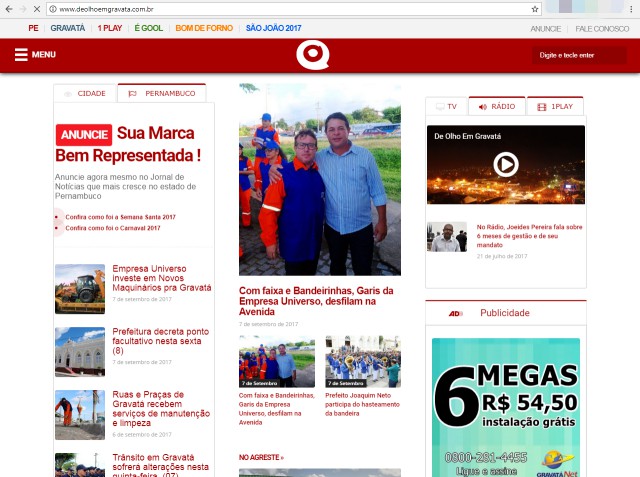Click the monitor icon on TV tab
640x477 pixels.
440,107
